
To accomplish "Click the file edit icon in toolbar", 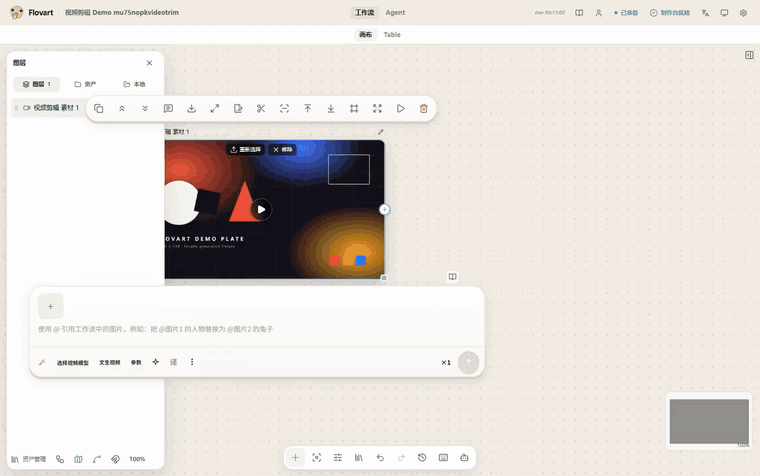I will click(x=238, y=109).
